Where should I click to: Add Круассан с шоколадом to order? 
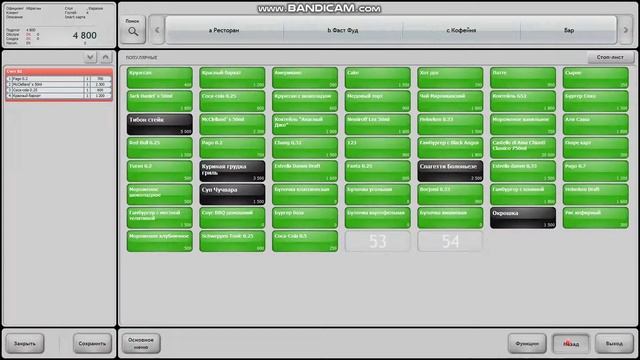click(305, 101)
